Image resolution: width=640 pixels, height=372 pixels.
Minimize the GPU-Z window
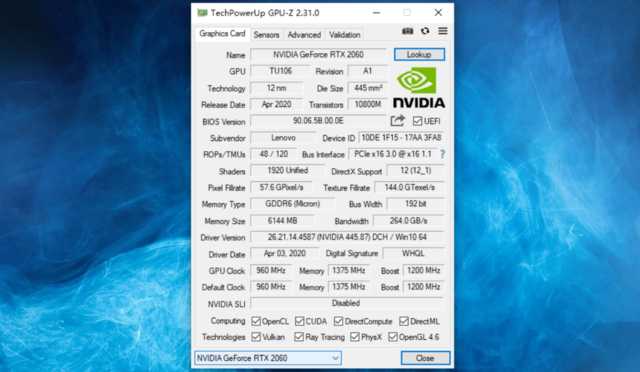(376, 13)
